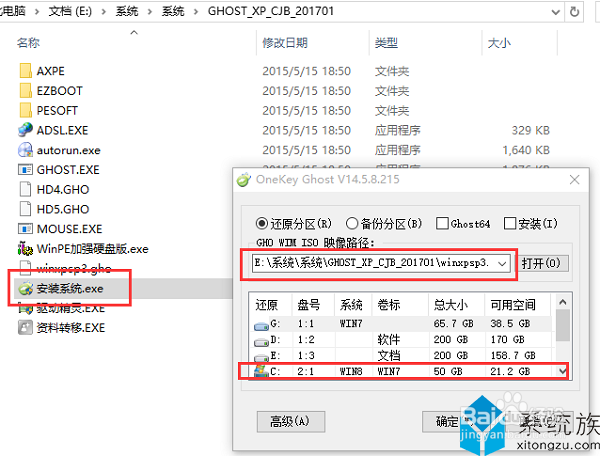The image size is (600, 456).
Task: Select the 还原分区(R) radio button
Action: [261, 223]
